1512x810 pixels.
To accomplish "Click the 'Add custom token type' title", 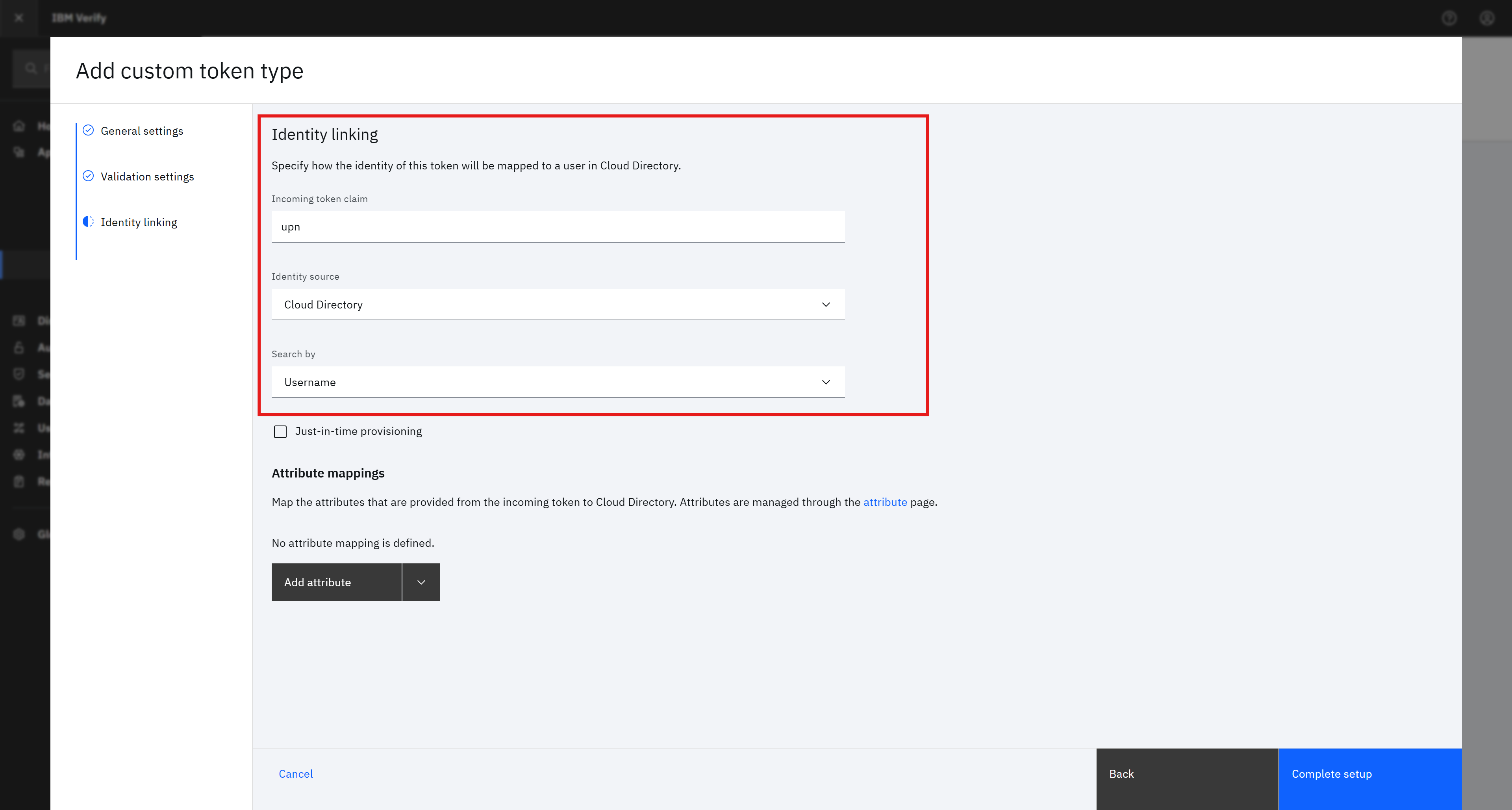I will 189,71.
